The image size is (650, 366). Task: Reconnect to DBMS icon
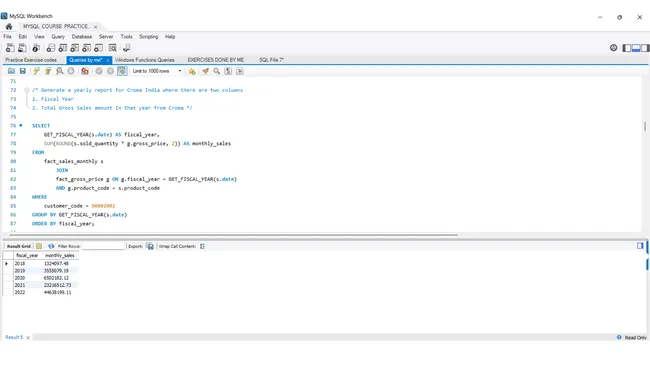[x=126, y=48]
